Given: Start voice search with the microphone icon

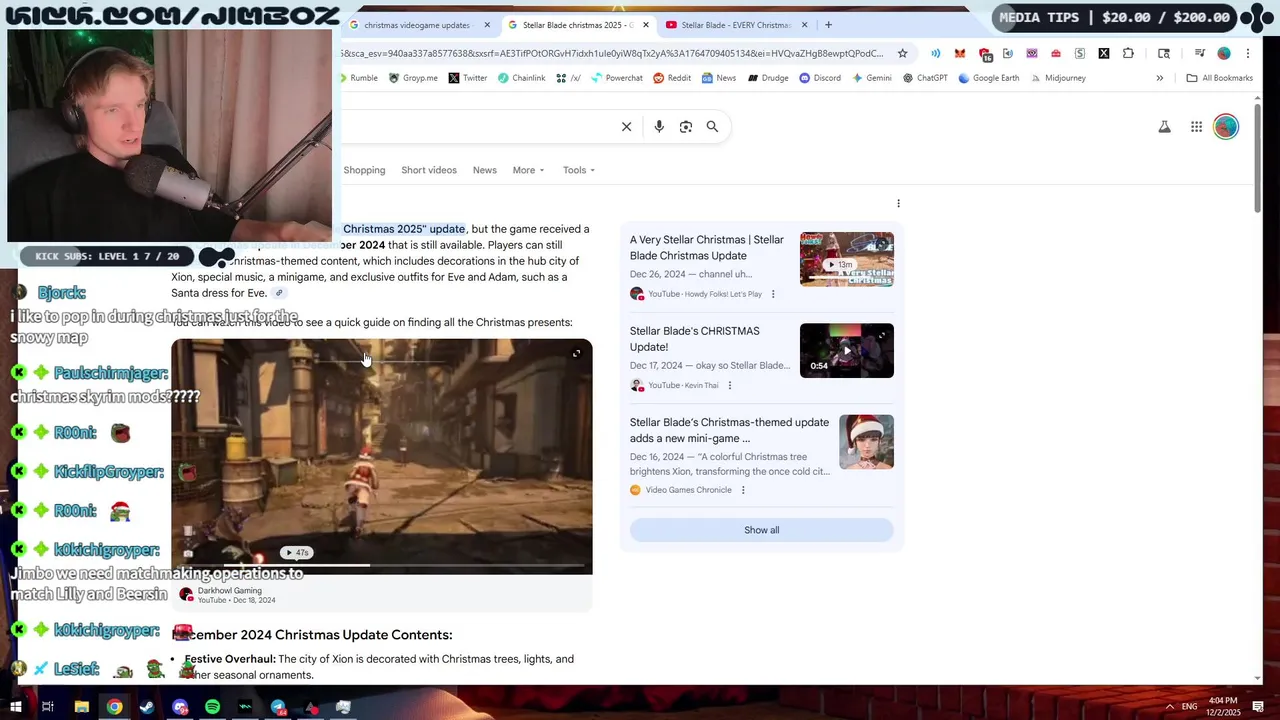Looking at the screenshot, I should click(x=658, y=127).
